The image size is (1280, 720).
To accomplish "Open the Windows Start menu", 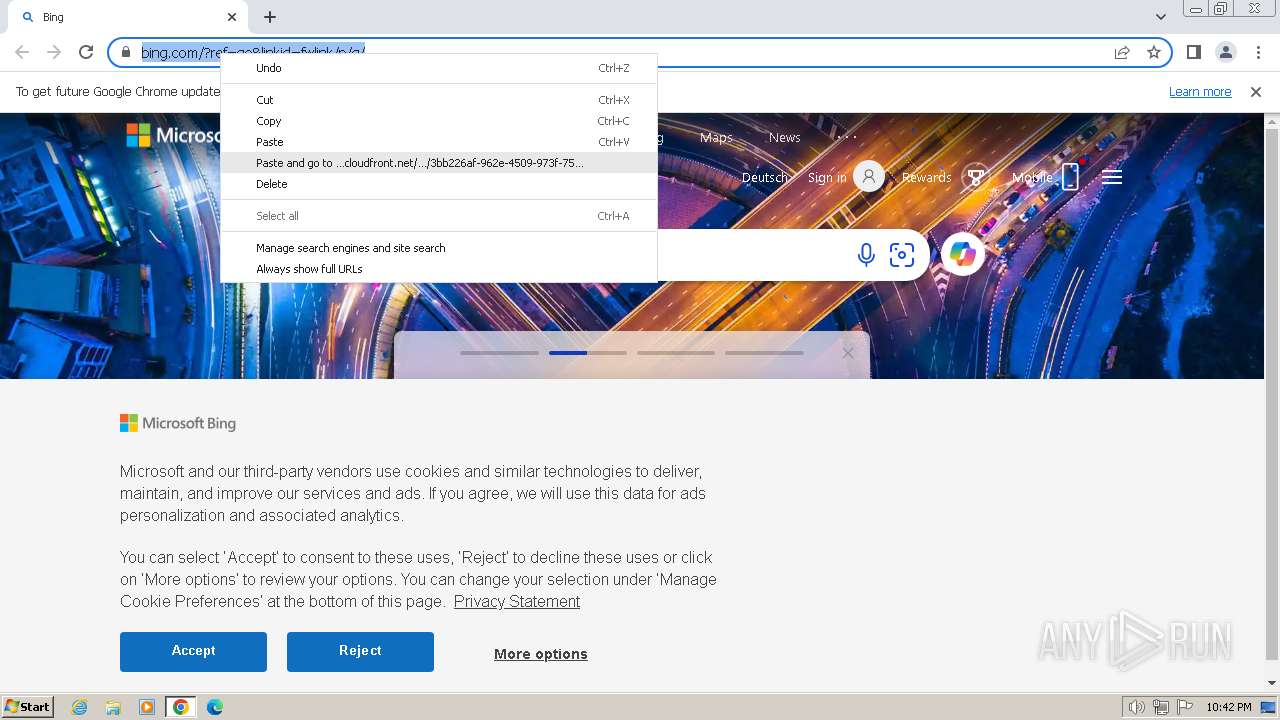I will pos(28,707).
